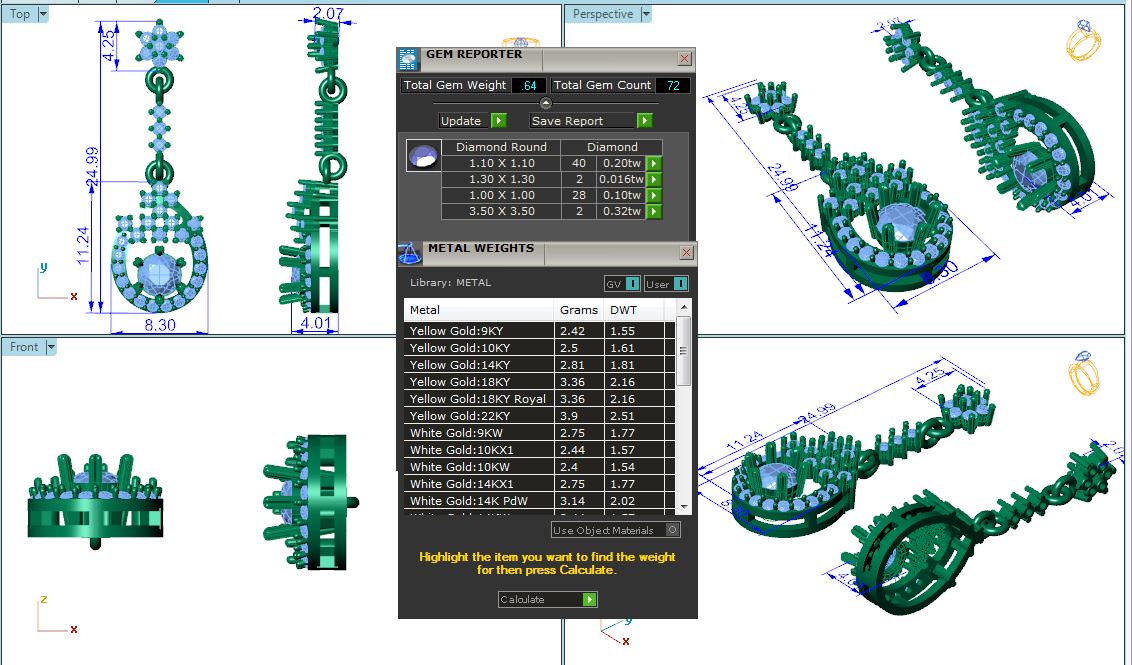
Task: Open the Top viewport dropdown menu
Action: [42, 14]
